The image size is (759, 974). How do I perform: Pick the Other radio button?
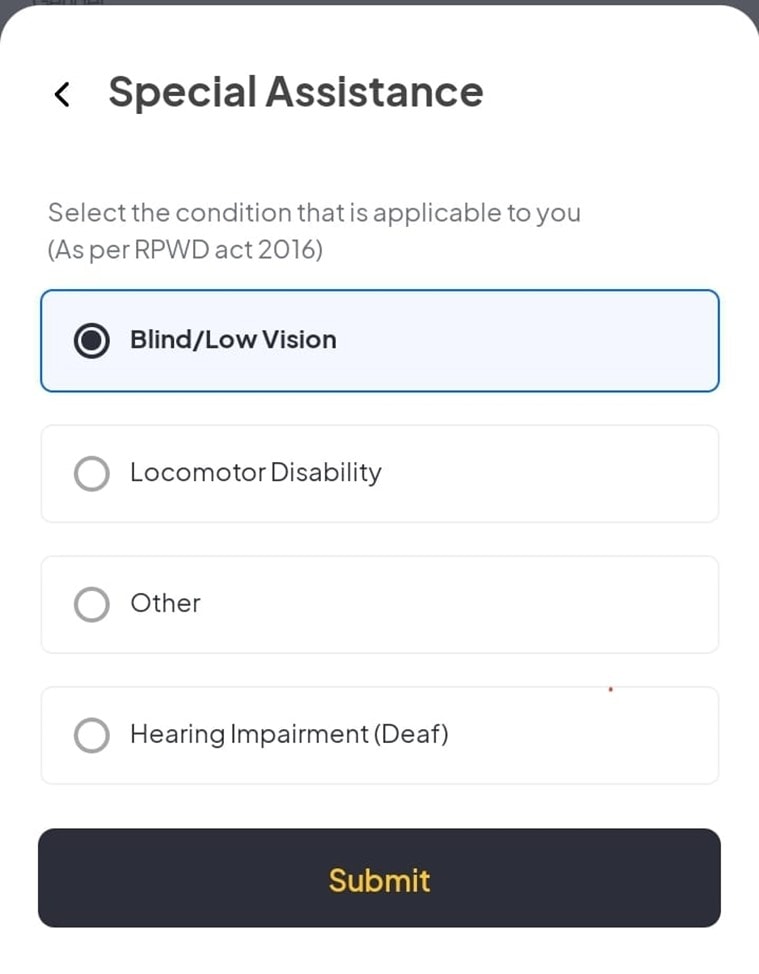point(92,605)
